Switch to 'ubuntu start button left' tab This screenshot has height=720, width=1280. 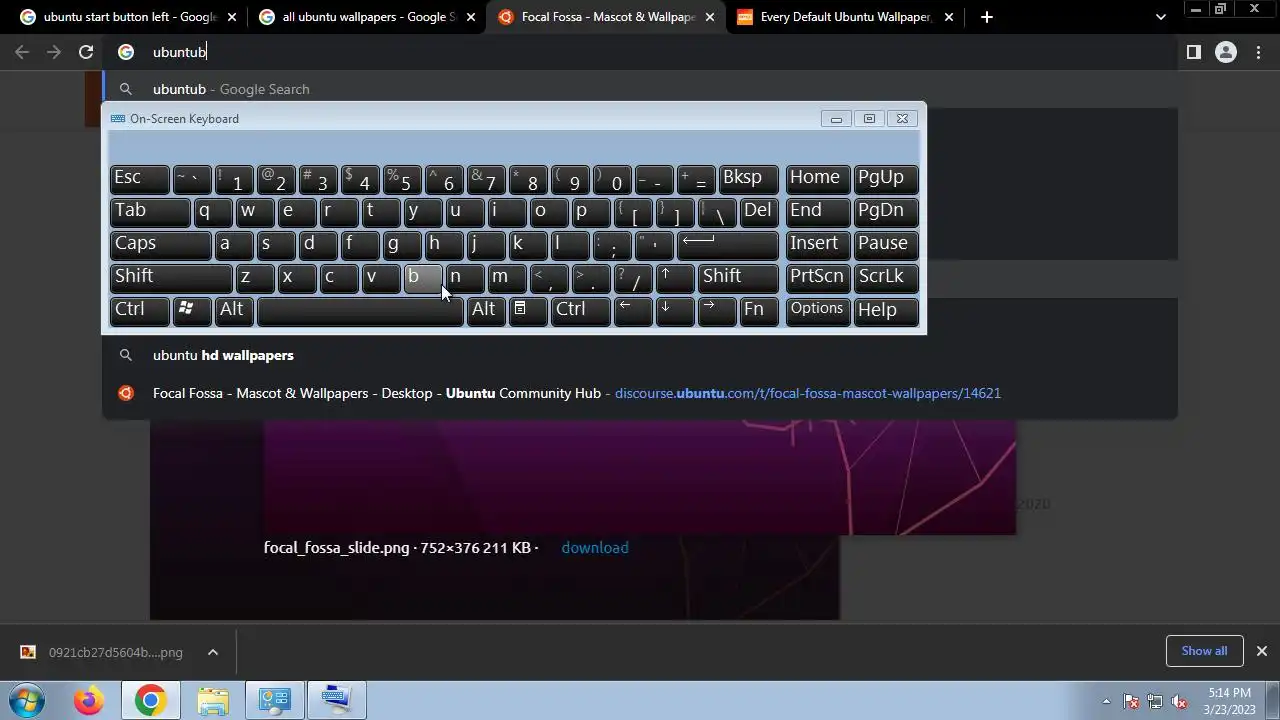coord(130,17)
